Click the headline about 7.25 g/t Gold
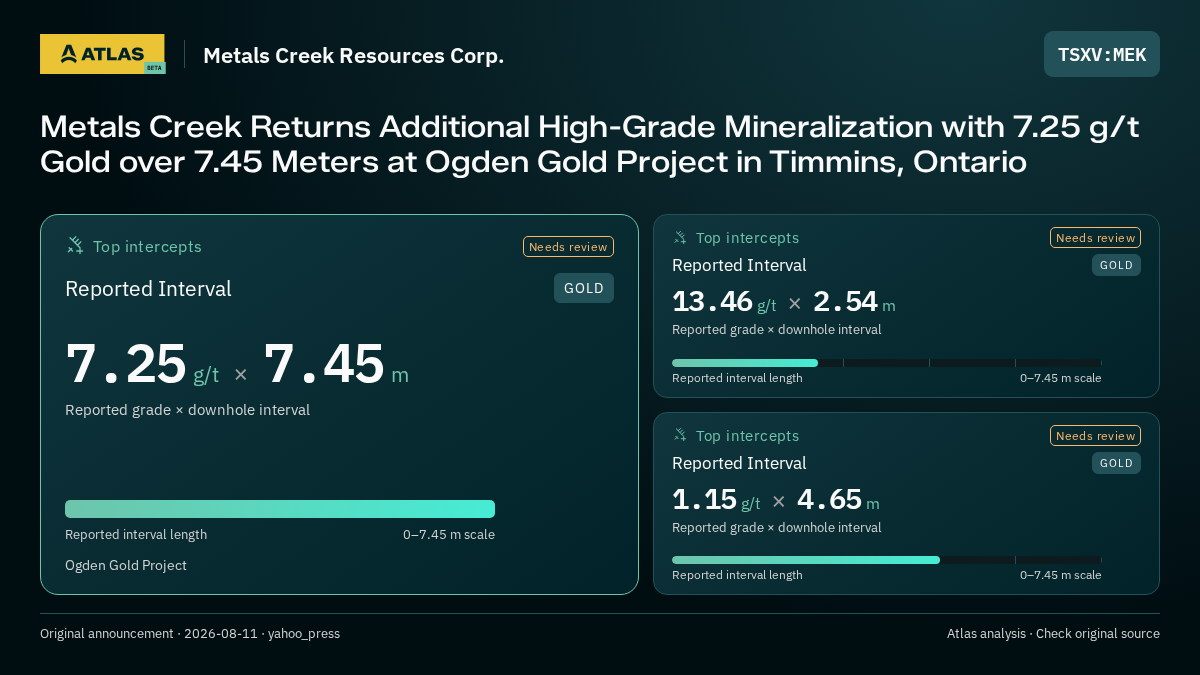Image resolution: width=1200 pixels, height=675 pixels. 590,144
